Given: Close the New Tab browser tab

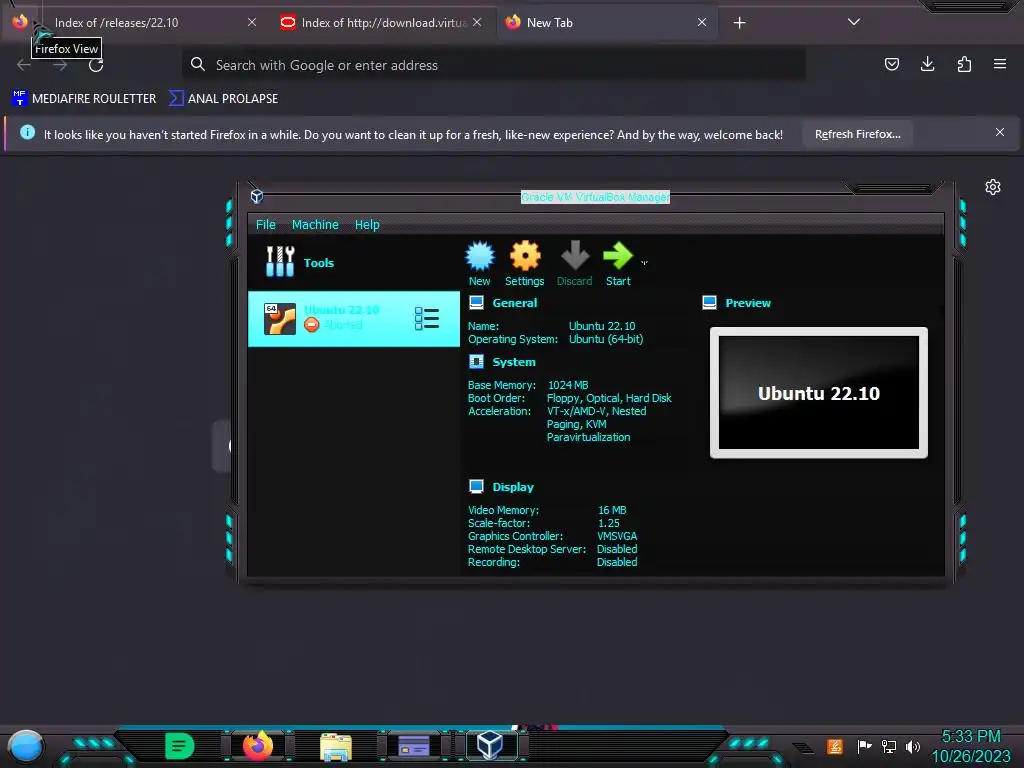Looking at the screenshot, I should click(702, 22).
